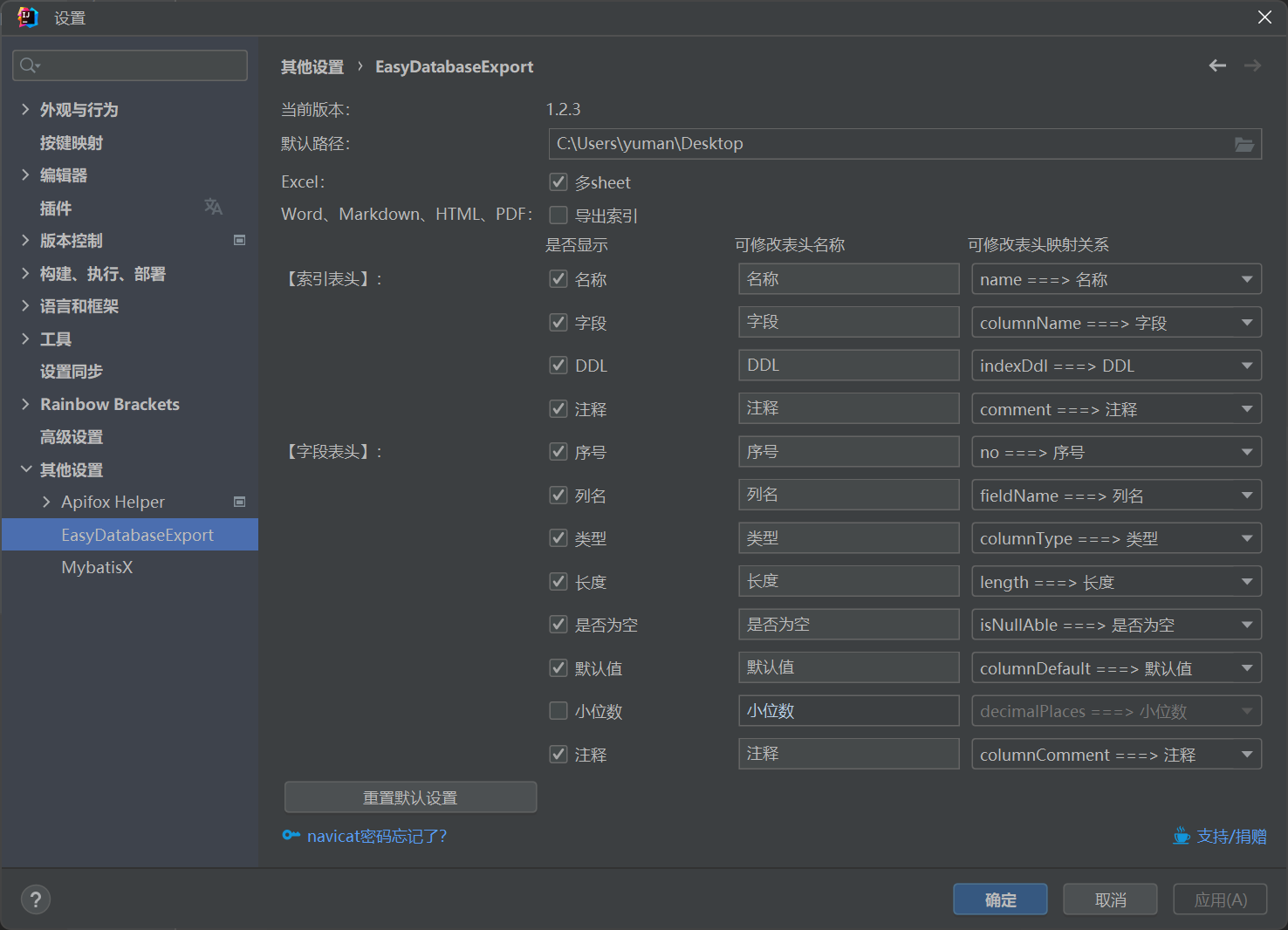Uncheck the 多sheet checkbox
This screenshot has height=930, width=1288.
click(x=558, y=181)
